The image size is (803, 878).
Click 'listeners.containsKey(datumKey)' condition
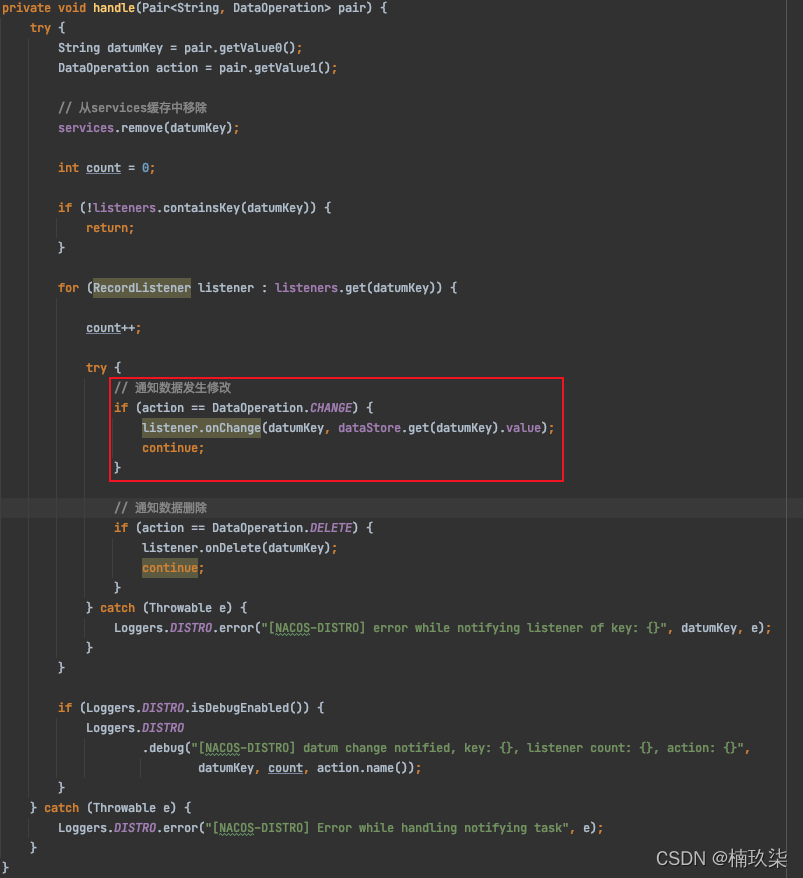[x=201, y=208]
